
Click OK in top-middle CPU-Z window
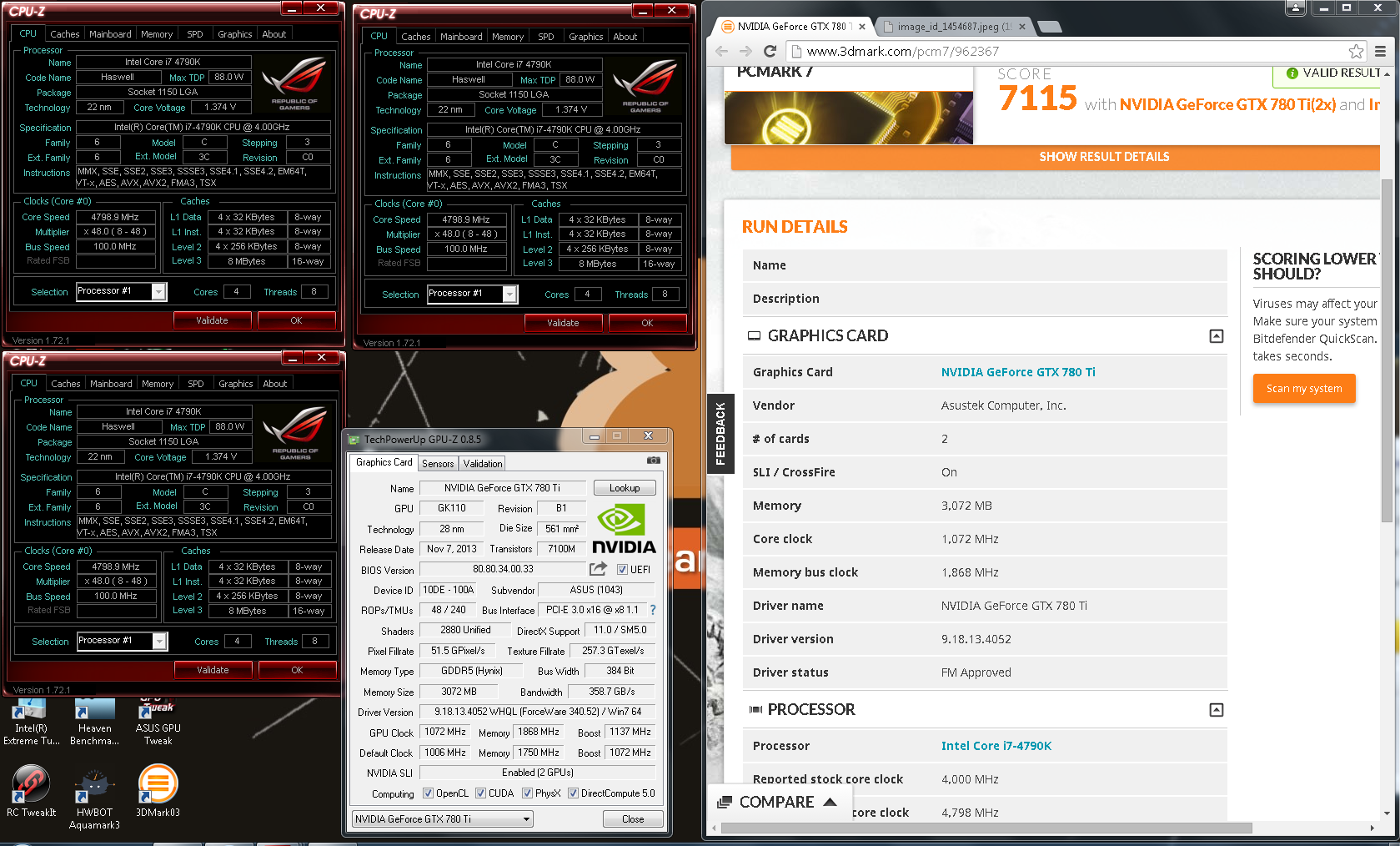coord(647,323)
